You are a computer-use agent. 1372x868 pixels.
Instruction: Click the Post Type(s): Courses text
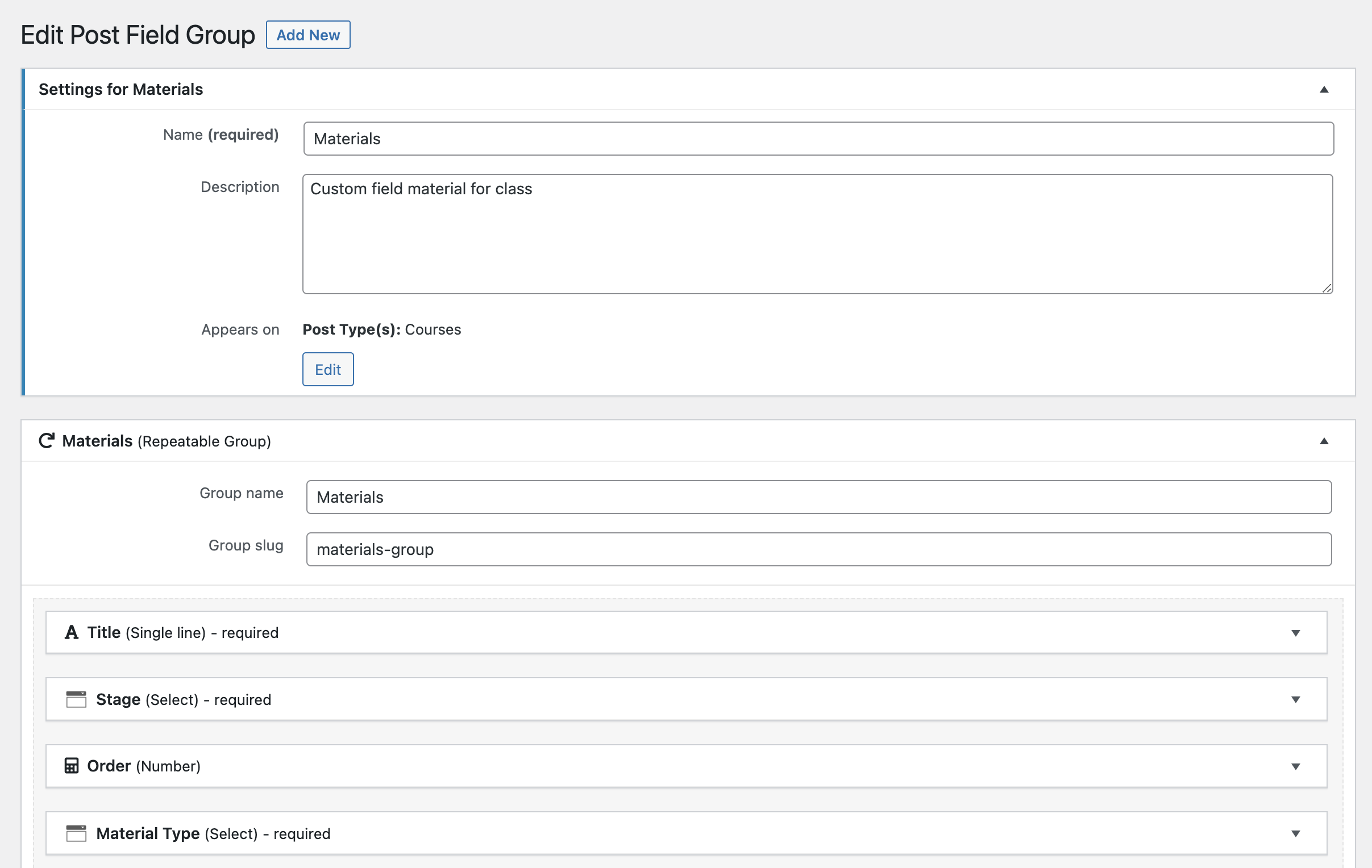pos(382,330)
